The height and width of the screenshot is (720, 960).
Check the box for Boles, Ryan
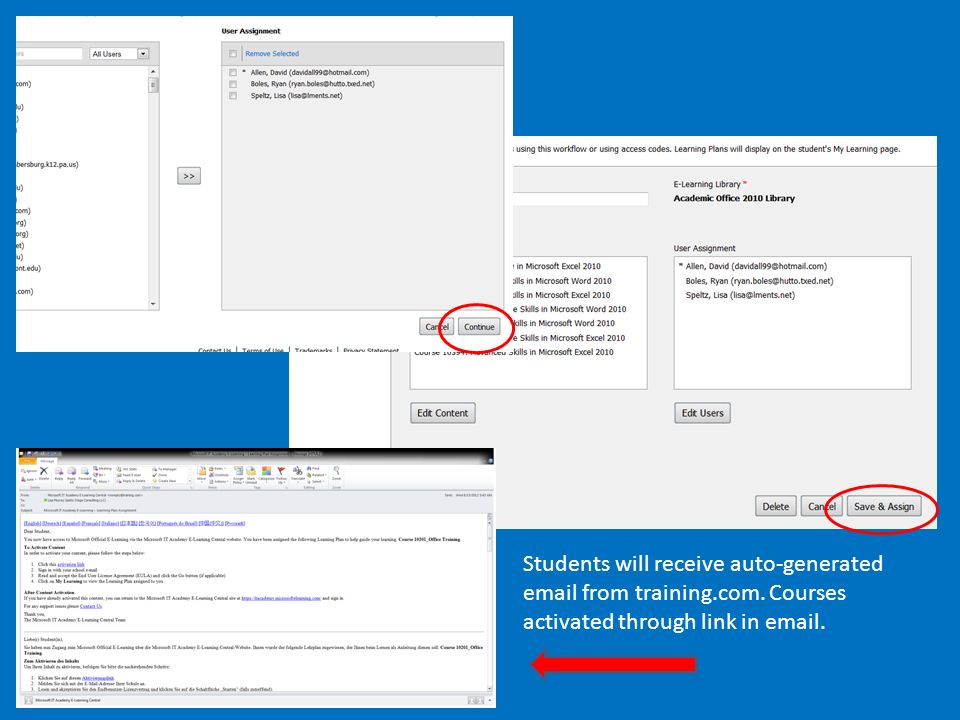click(x=233, y=84)
